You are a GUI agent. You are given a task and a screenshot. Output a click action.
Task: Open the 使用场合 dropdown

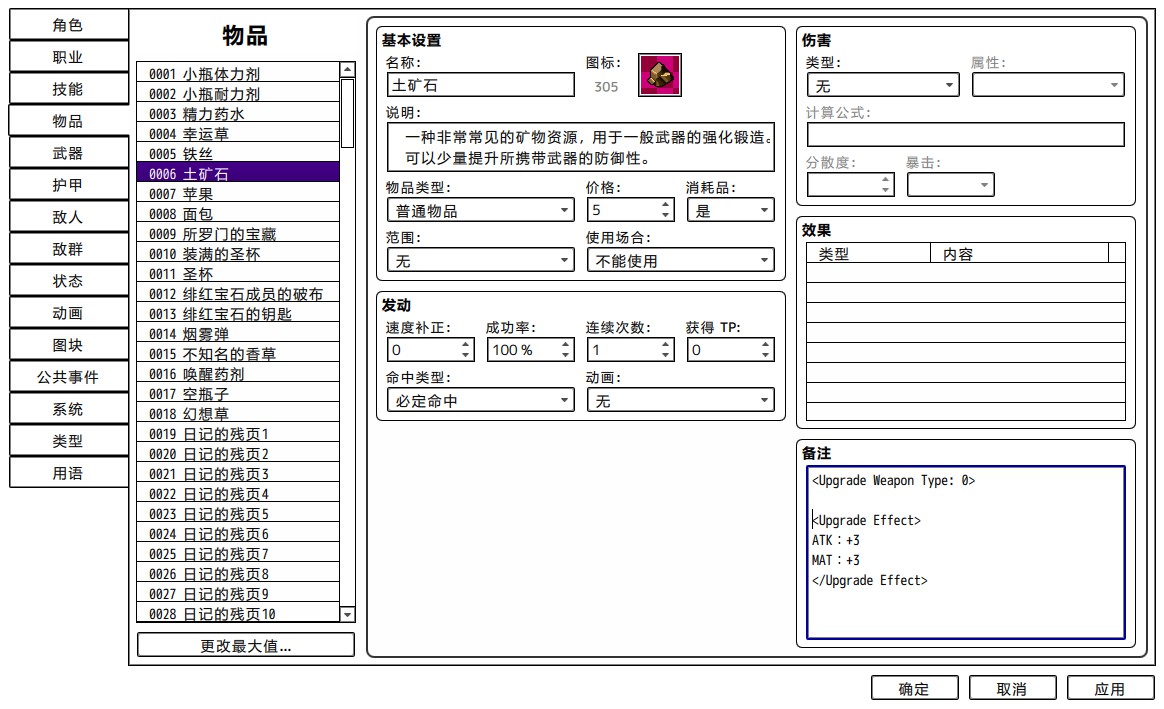pos(680,261)
